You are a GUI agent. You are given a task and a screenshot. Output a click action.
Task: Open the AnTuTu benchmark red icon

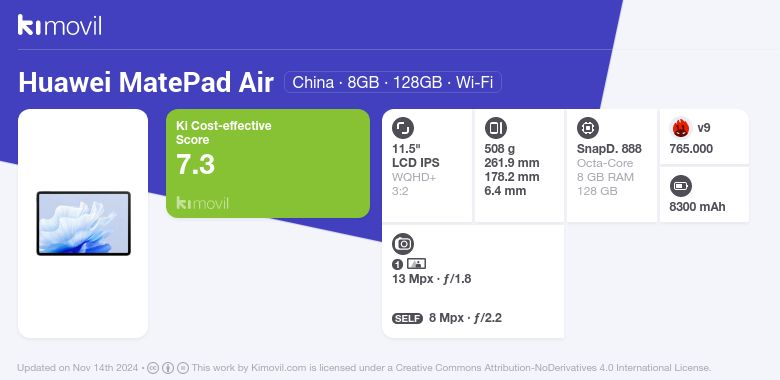point(681,128)
